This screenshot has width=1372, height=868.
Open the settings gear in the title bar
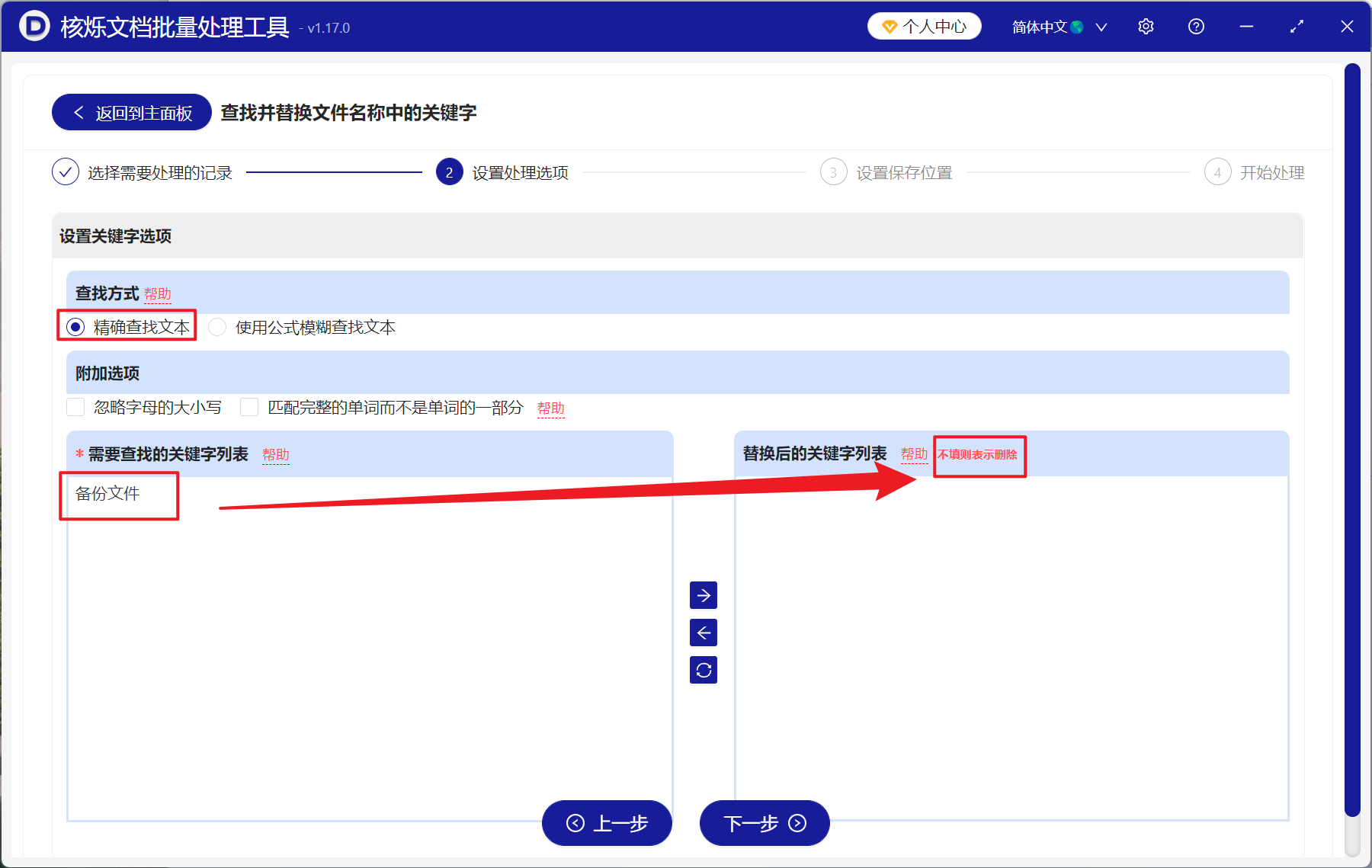pos(1146,26)
